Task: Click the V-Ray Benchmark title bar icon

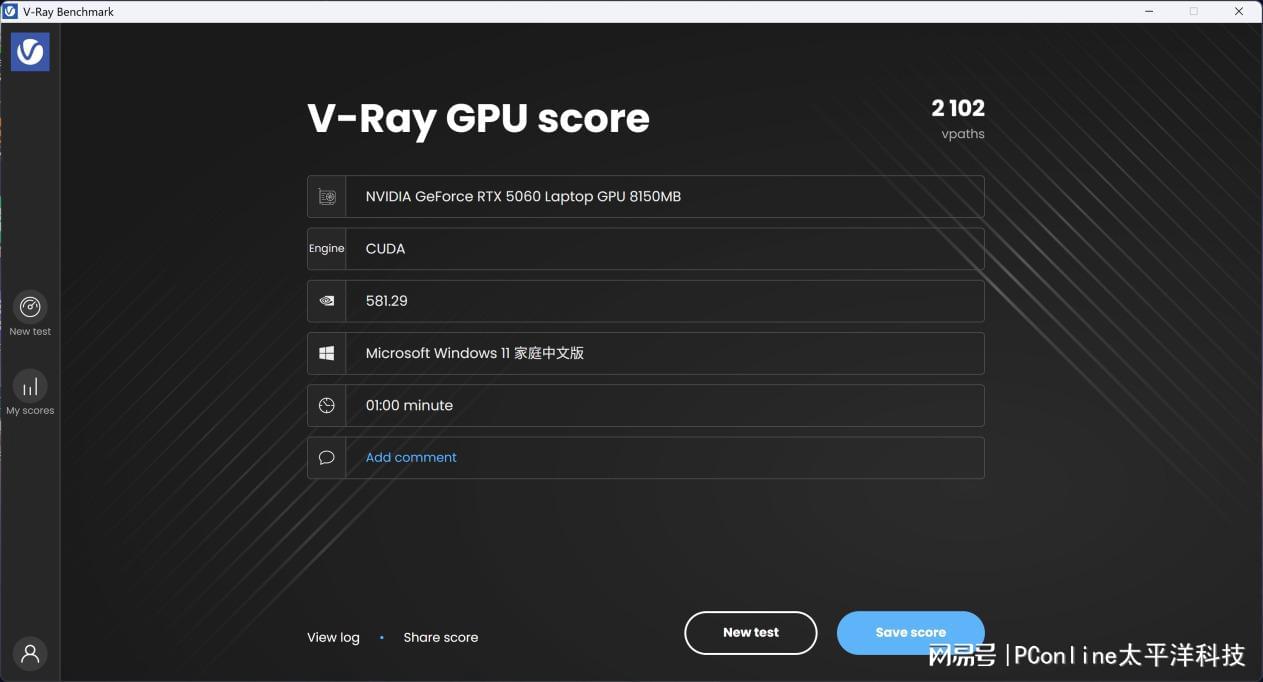Action: pyautogui.click(x=10, y=11)
